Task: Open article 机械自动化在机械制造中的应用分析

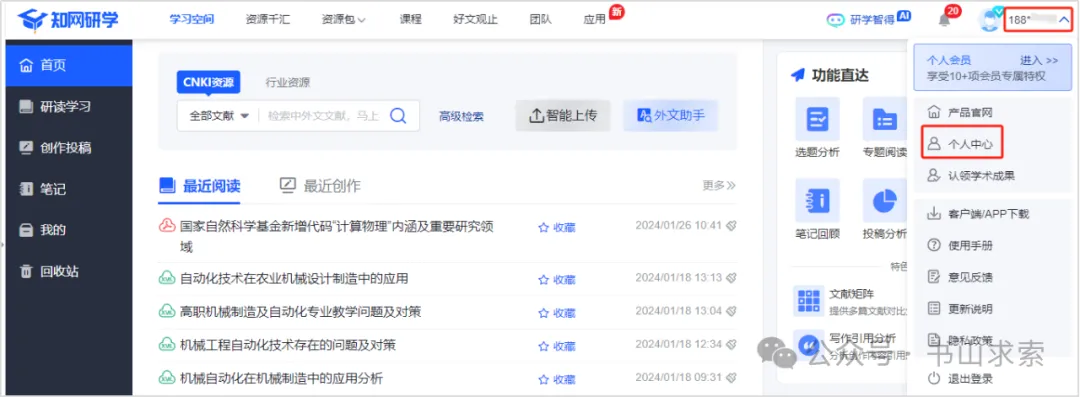Action: [x=282, y=378]
